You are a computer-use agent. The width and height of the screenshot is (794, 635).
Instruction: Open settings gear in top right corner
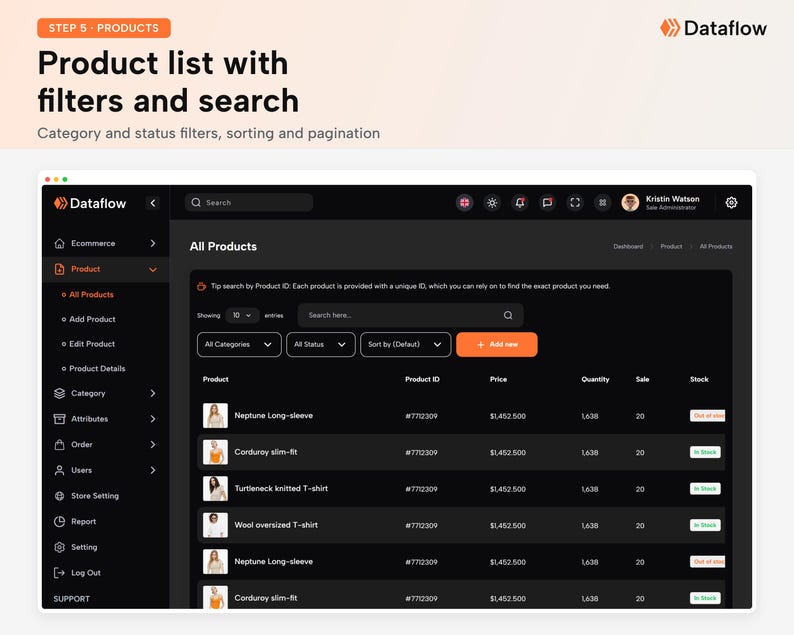[731, 203]
